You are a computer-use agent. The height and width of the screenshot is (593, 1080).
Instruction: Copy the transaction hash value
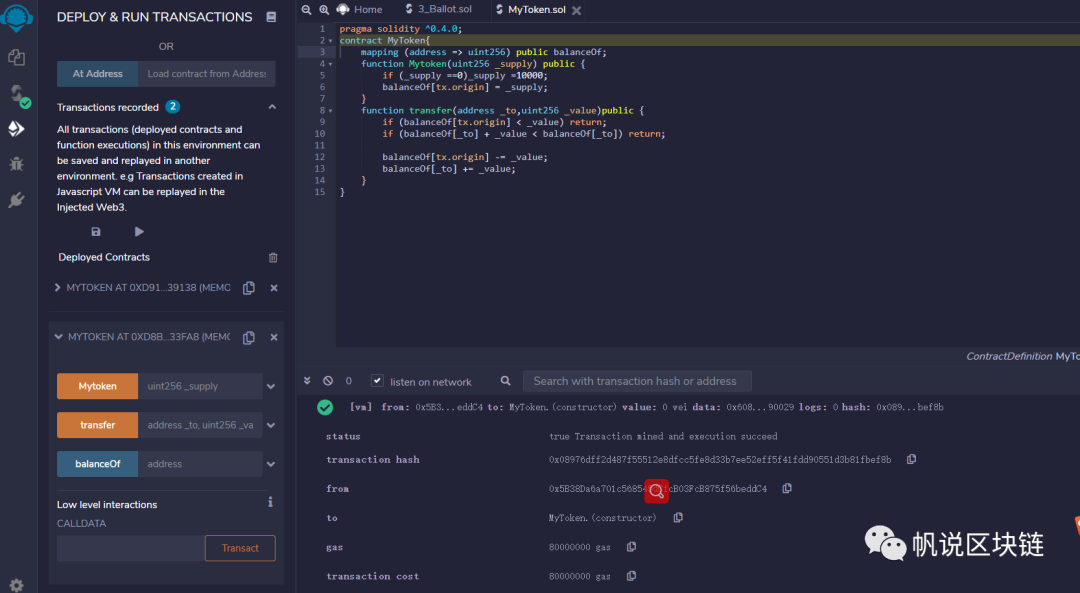coord(911,459)
